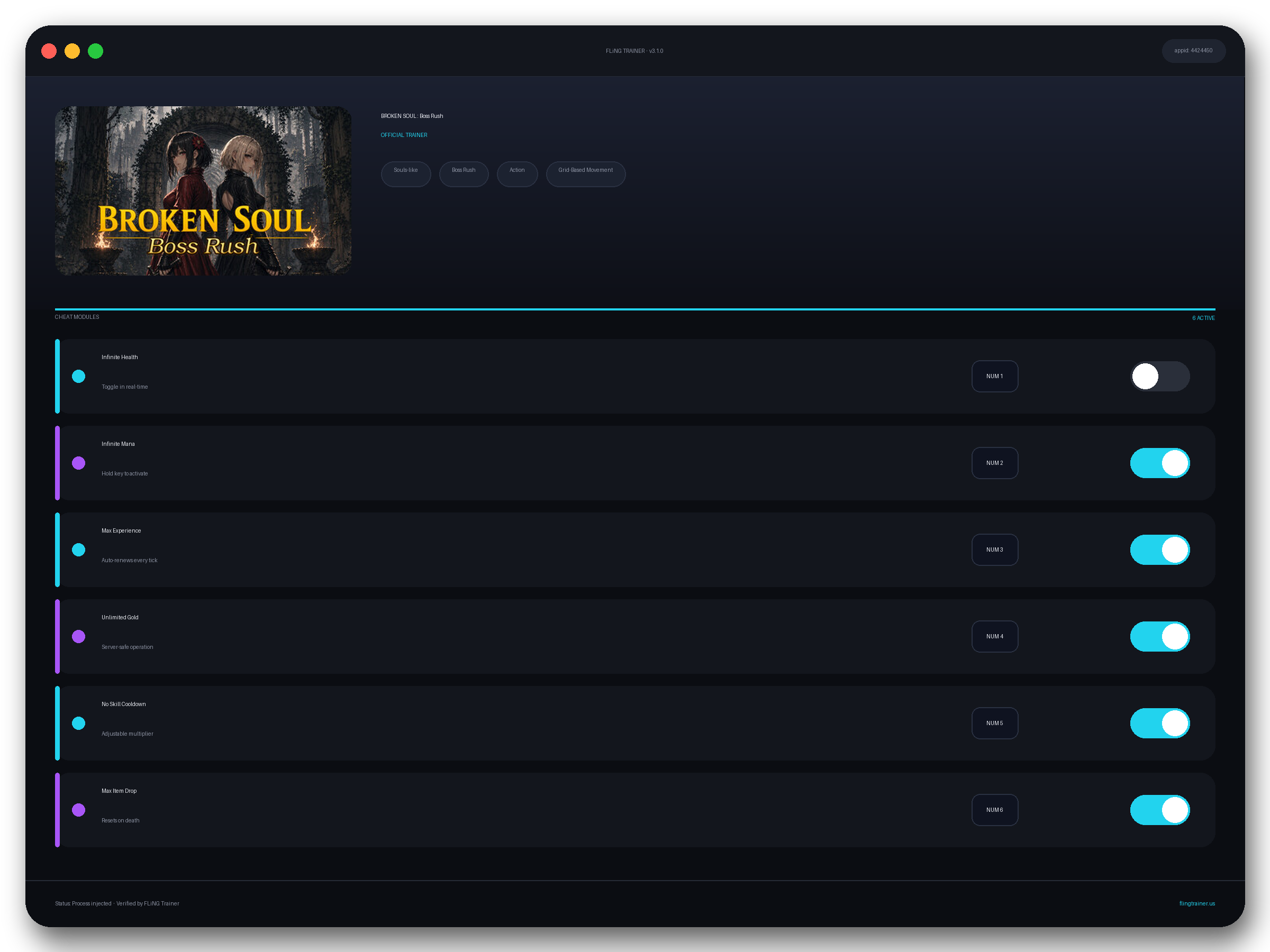Choose the NUM 5 hotkey button

tap(994, 723)
